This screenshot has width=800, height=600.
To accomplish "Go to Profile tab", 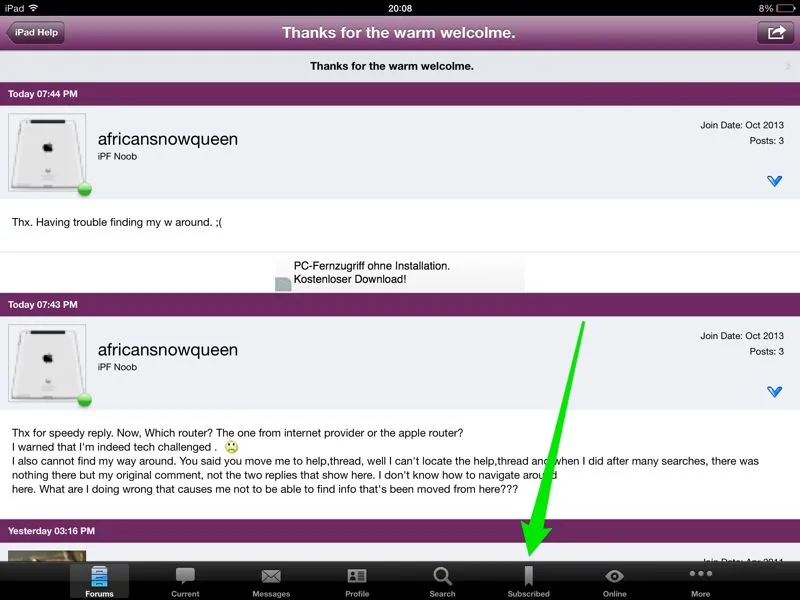I will (x=357, y=580).
